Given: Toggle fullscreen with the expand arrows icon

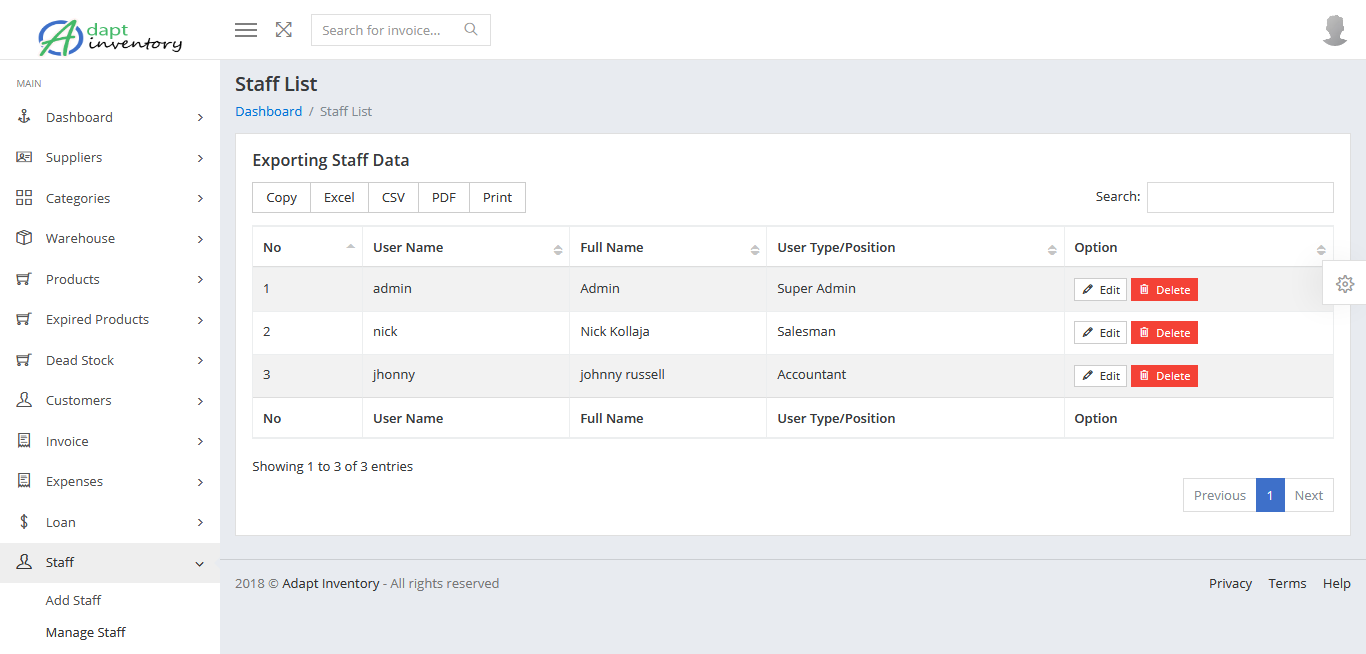Looking at the screenshot, I should tap(284, 30).
